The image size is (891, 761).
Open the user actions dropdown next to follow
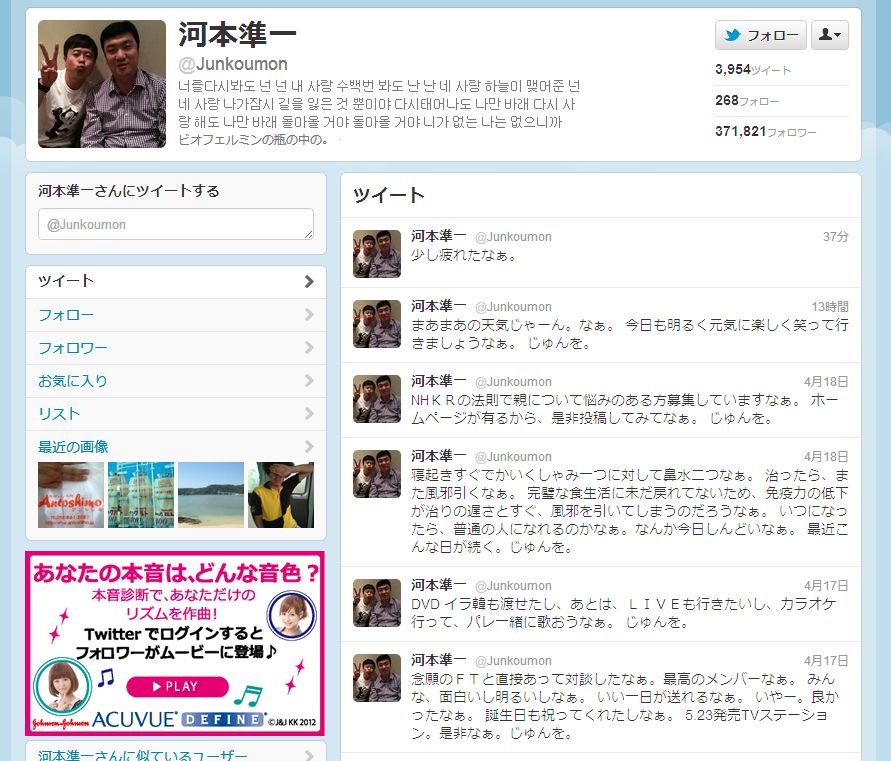(x=830, y=35)
